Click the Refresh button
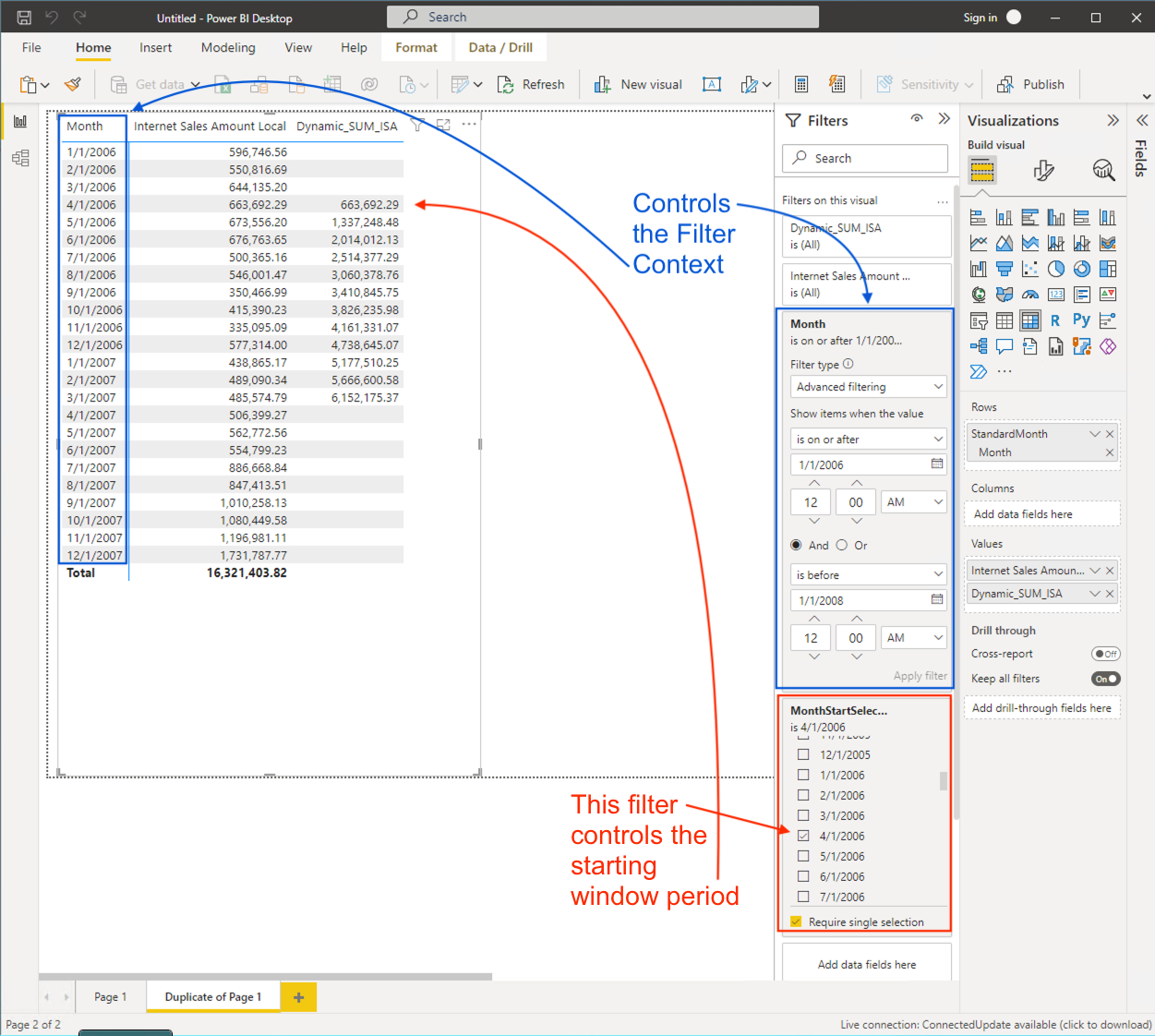This screenshot has height=1036, width=1155. [x=531, y=84]
